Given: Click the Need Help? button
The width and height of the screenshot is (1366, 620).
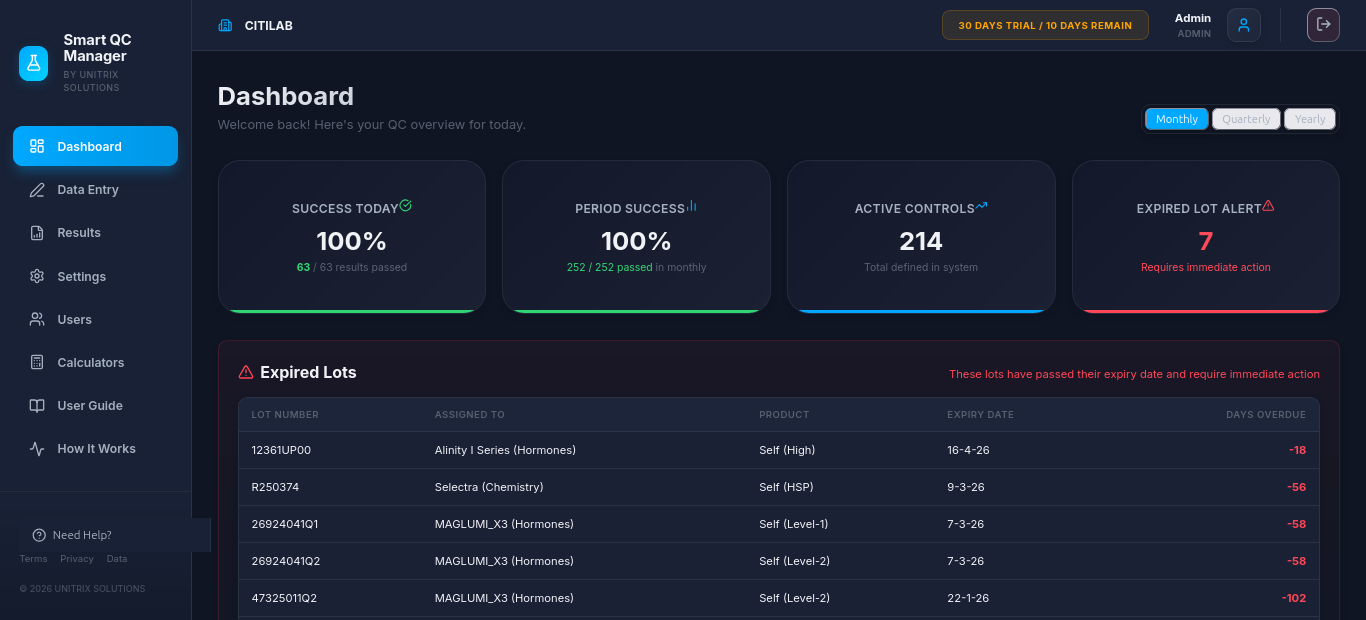Looking at the screenshot, I should pos(115,535).
